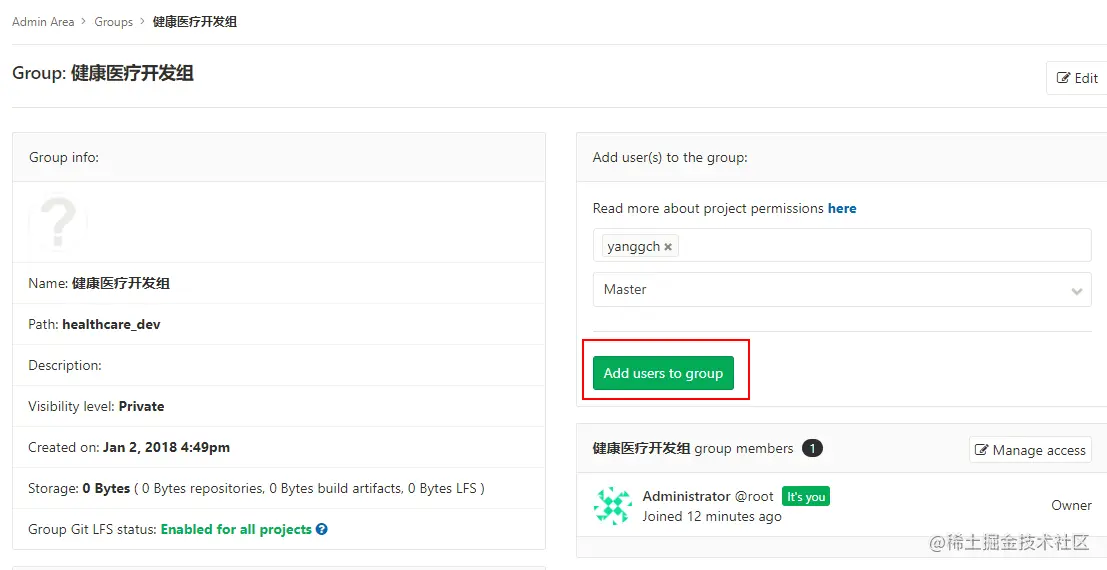Select the yanggch user token
Image resolution: width=1107 pixels, height=570 pixels.
pyautogui.click(x=640, y=247)
